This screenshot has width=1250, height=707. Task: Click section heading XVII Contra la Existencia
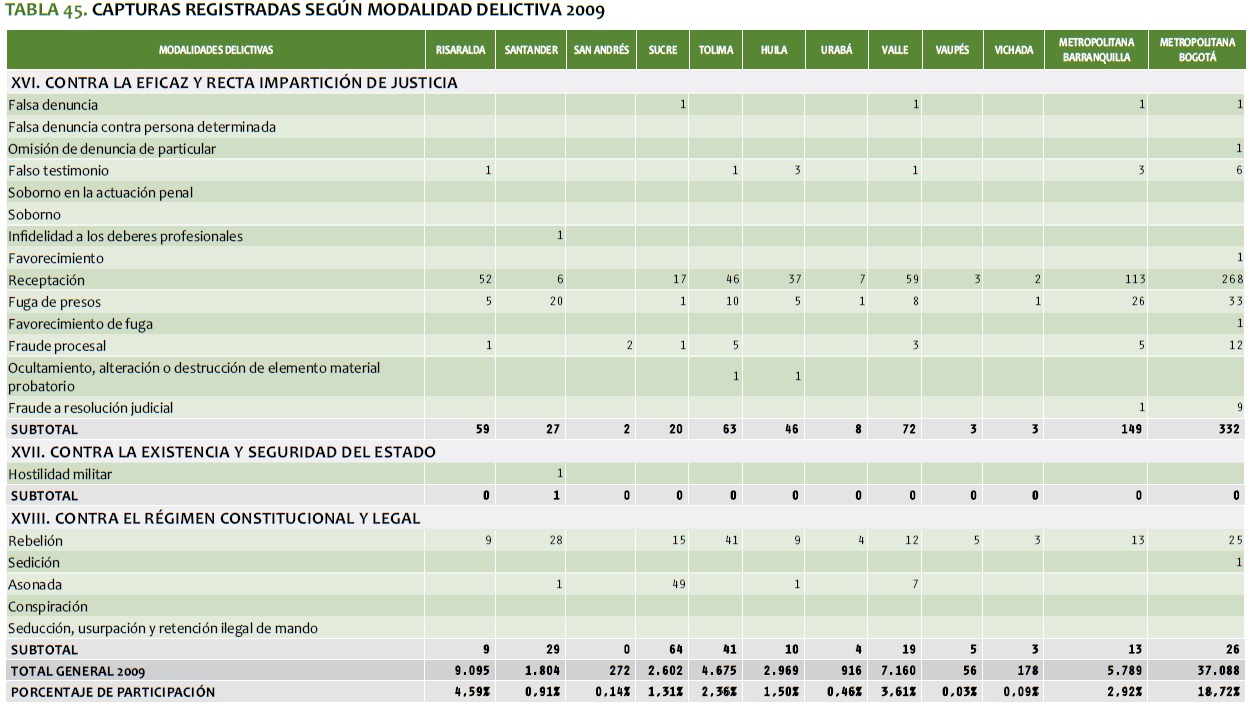coord(223,452)
